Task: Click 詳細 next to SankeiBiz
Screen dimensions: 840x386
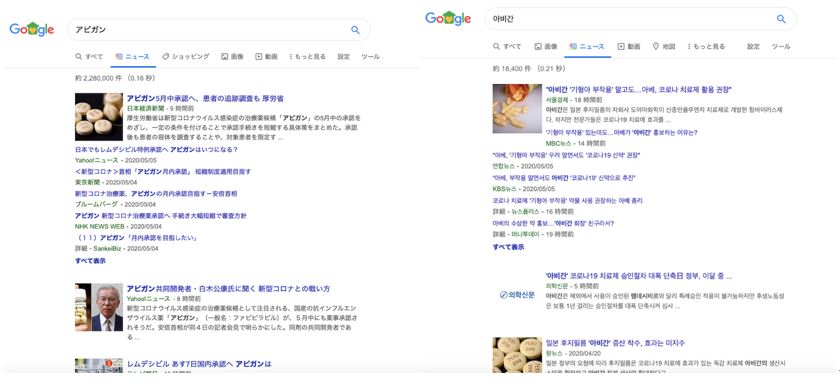Action: pos(81,249)
